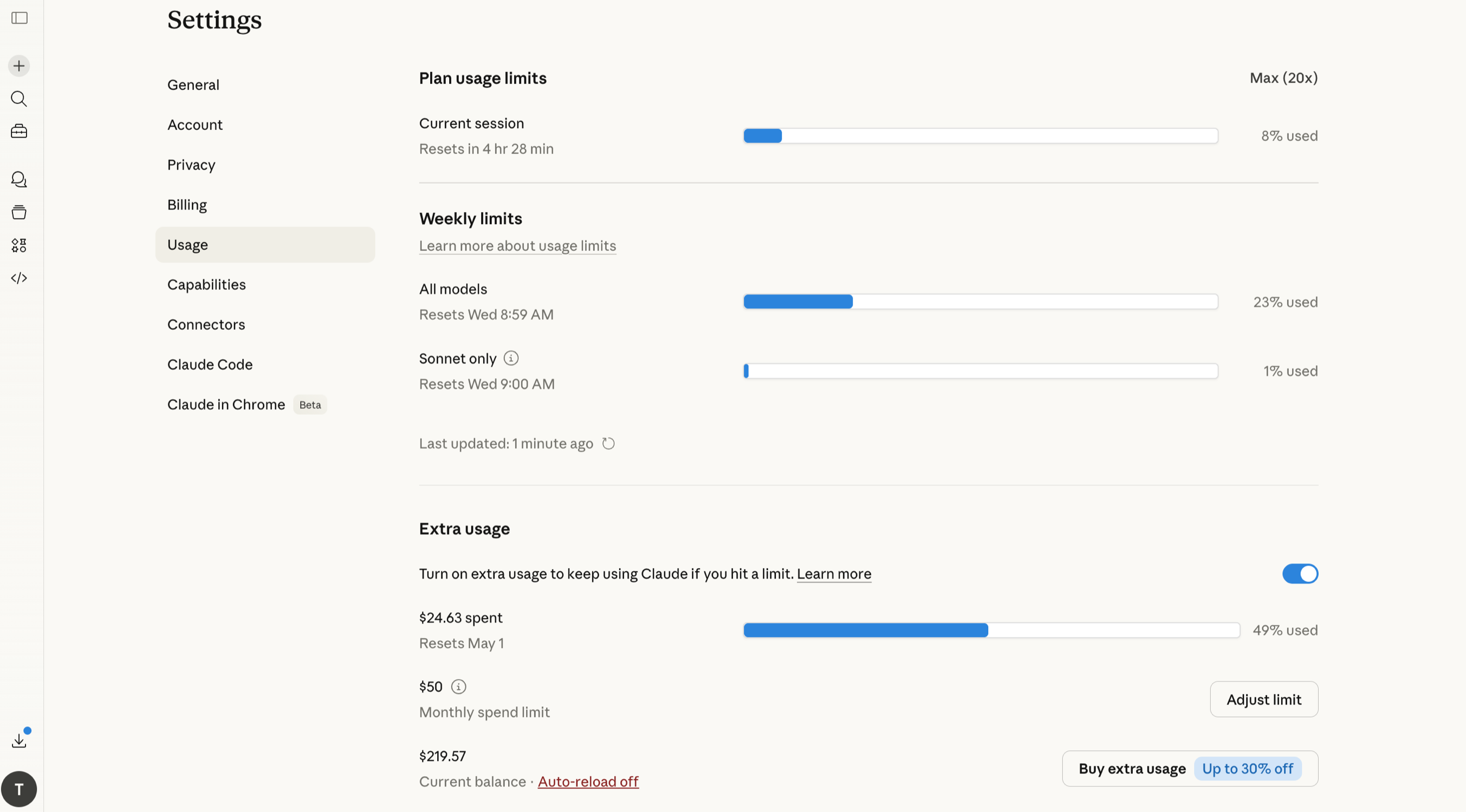This screenshot has width=1466, height=812.
Task: Open the code brackets icon
Action: 20,278
